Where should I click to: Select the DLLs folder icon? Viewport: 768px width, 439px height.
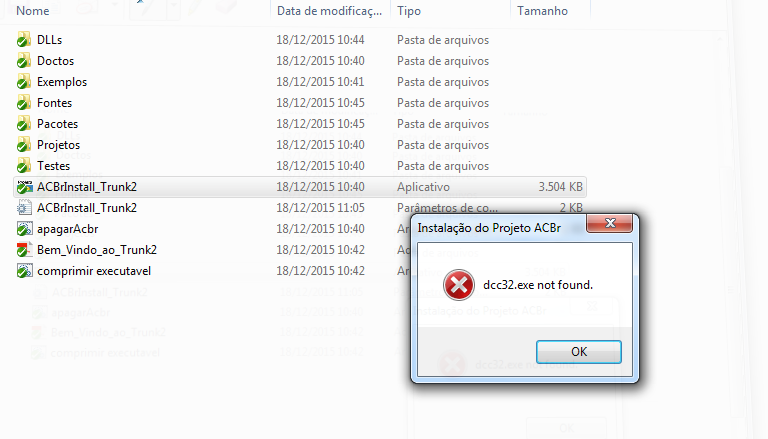(24, 40)
